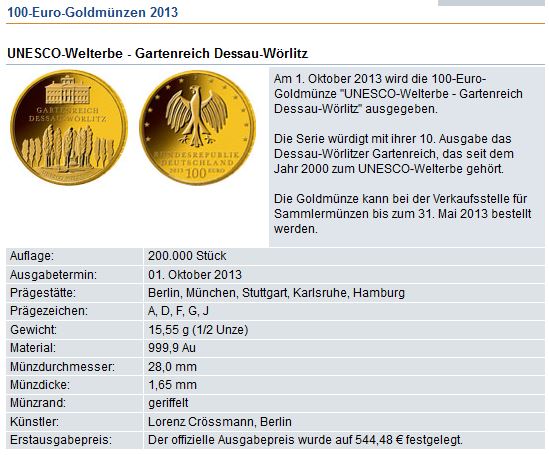The height and width of the screenshot is (455, 549).
Task: Click the Prägestätte row label
Action: pos(43,293)
